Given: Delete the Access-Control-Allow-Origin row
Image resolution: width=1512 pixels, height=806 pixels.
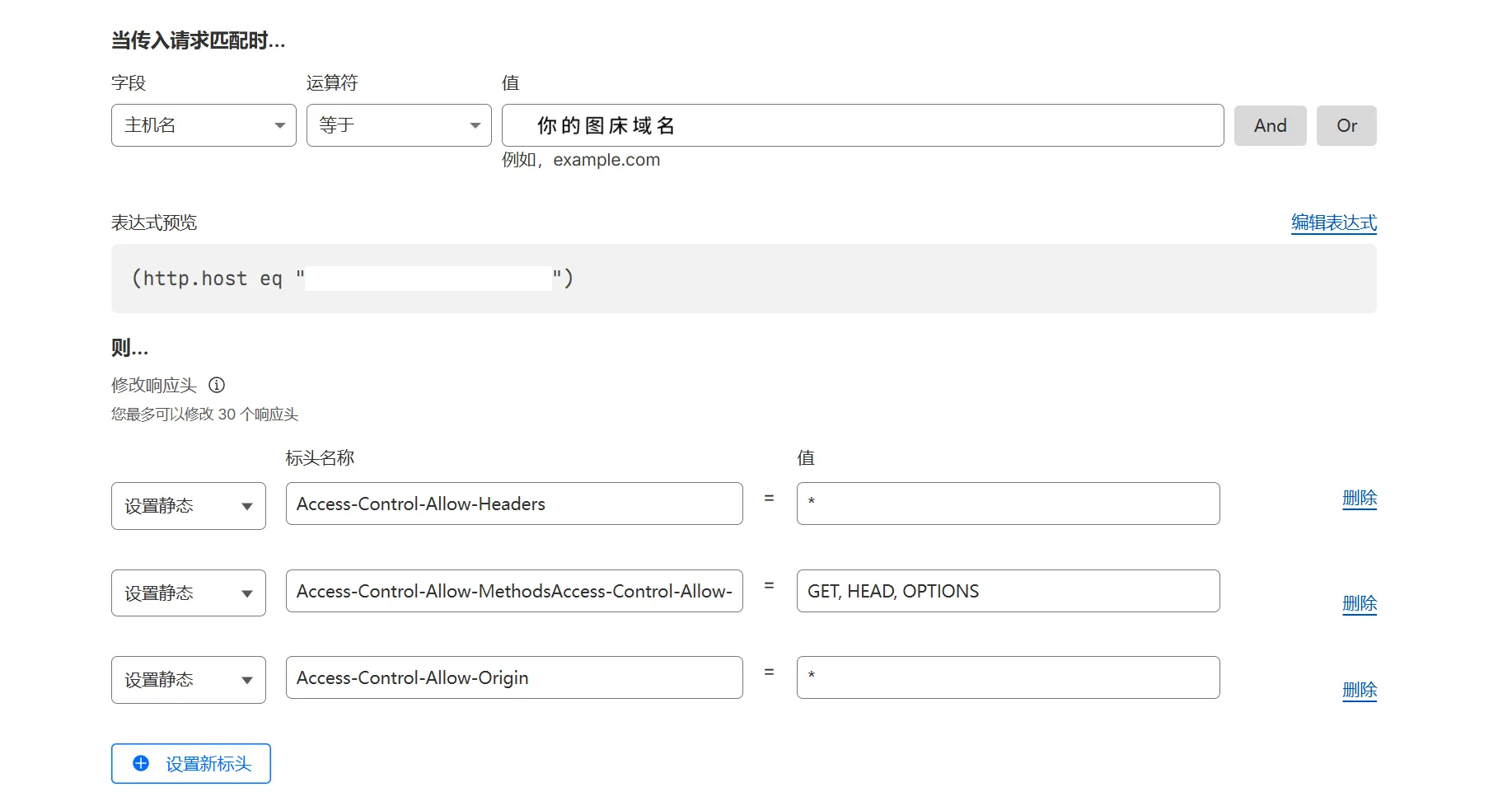Looking at the screenshot, I should pyautogui.click(x=1359, y=690).
